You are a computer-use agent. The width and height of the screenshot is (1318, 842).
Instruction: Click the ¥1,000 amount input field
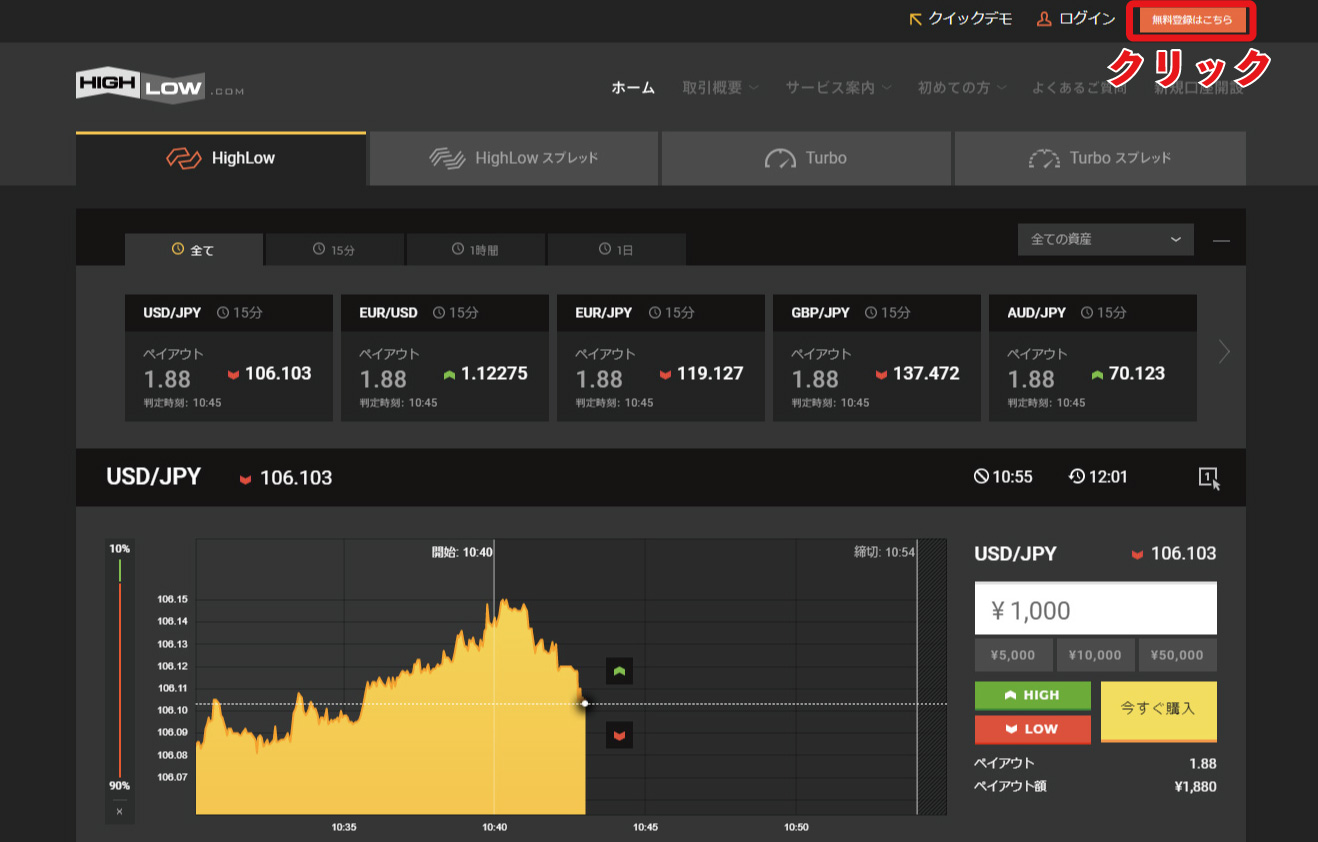(1096, 609)
